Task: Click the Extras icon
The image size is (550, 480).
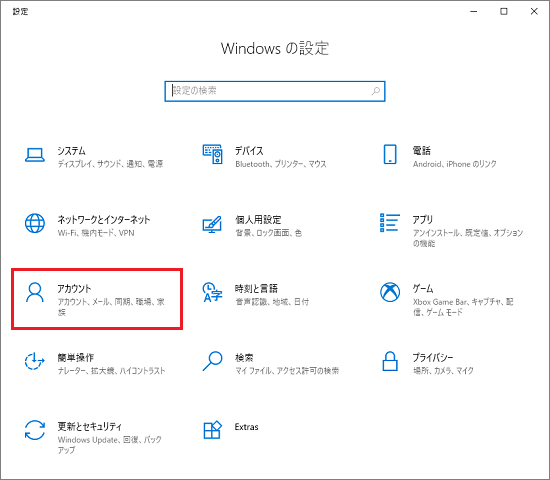Action: (212, 430)
